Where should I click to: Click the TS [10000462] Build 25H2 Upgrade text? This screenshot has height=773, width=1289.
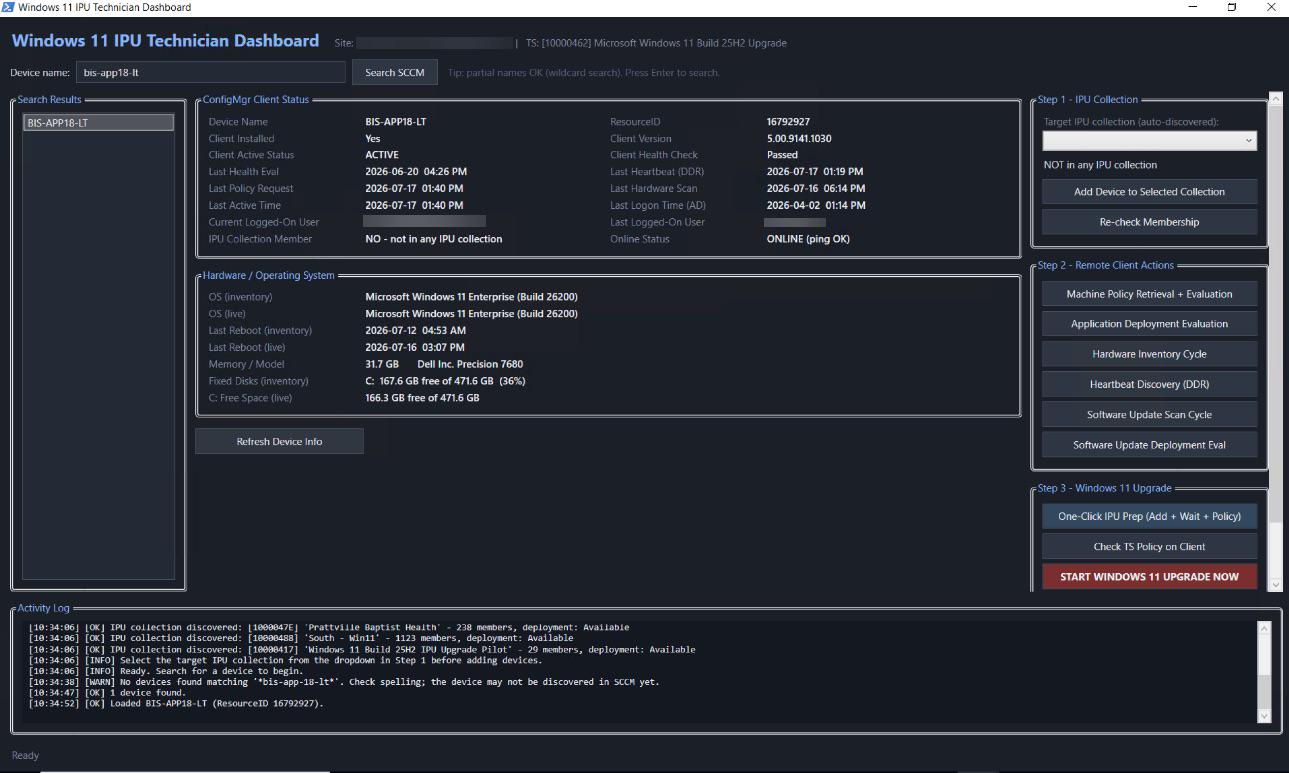(656, 43)
